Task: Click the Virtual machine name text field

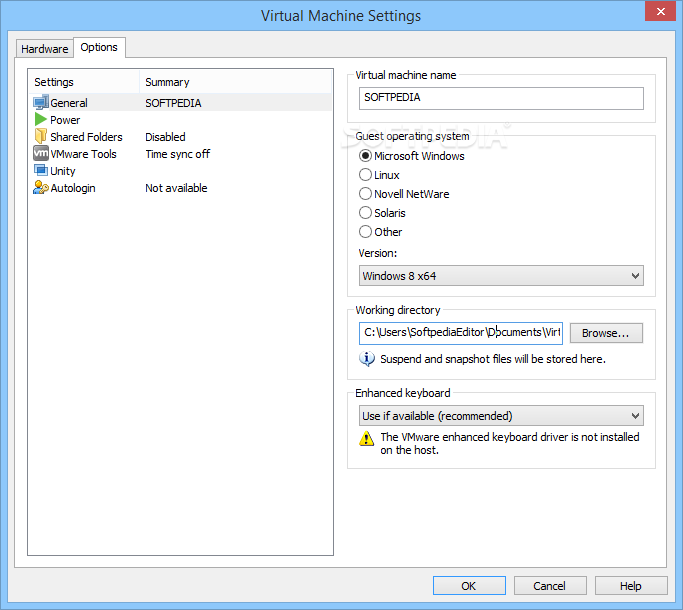Action: point(501,98)
